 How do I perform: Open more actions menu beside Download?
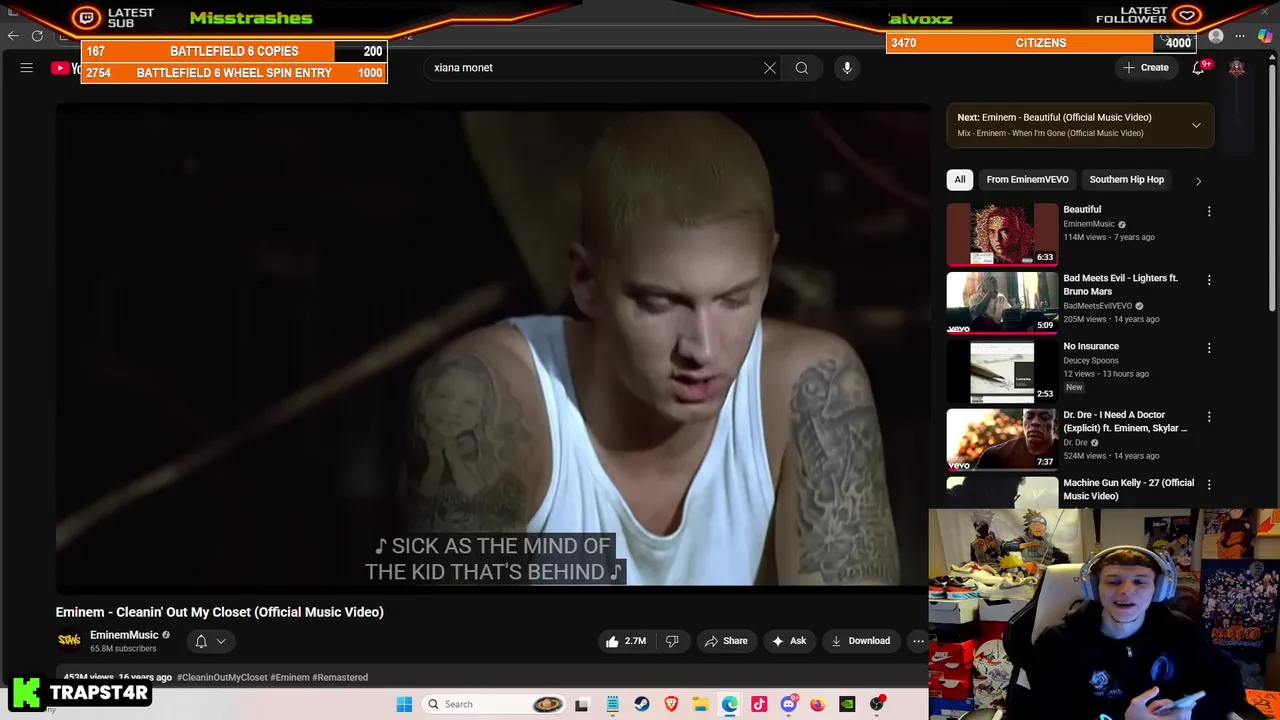click(x=918, y=641)
